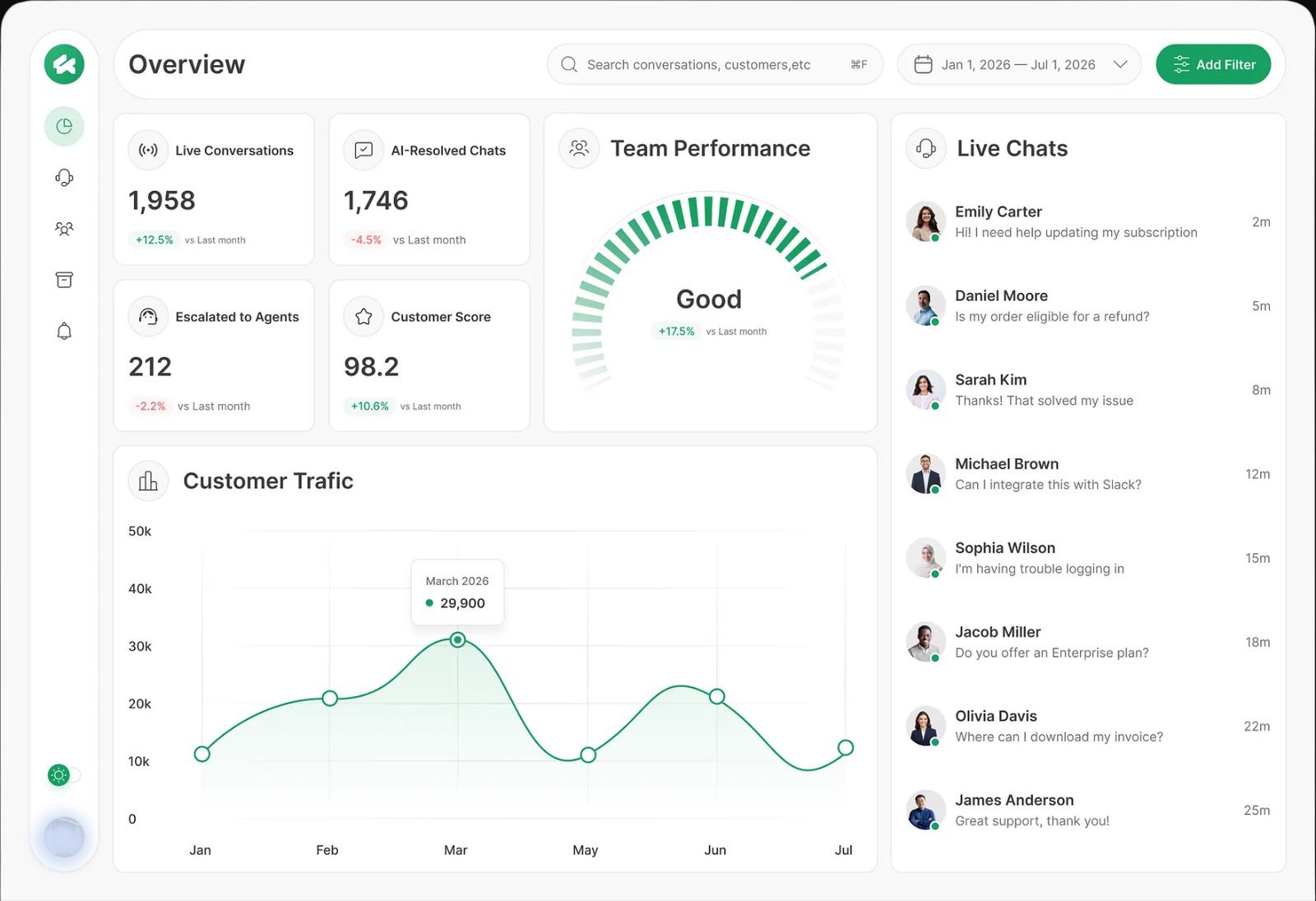Click the Live Chats headset icon
This screenshot has width=1316, height=901.
click(926, 148)
